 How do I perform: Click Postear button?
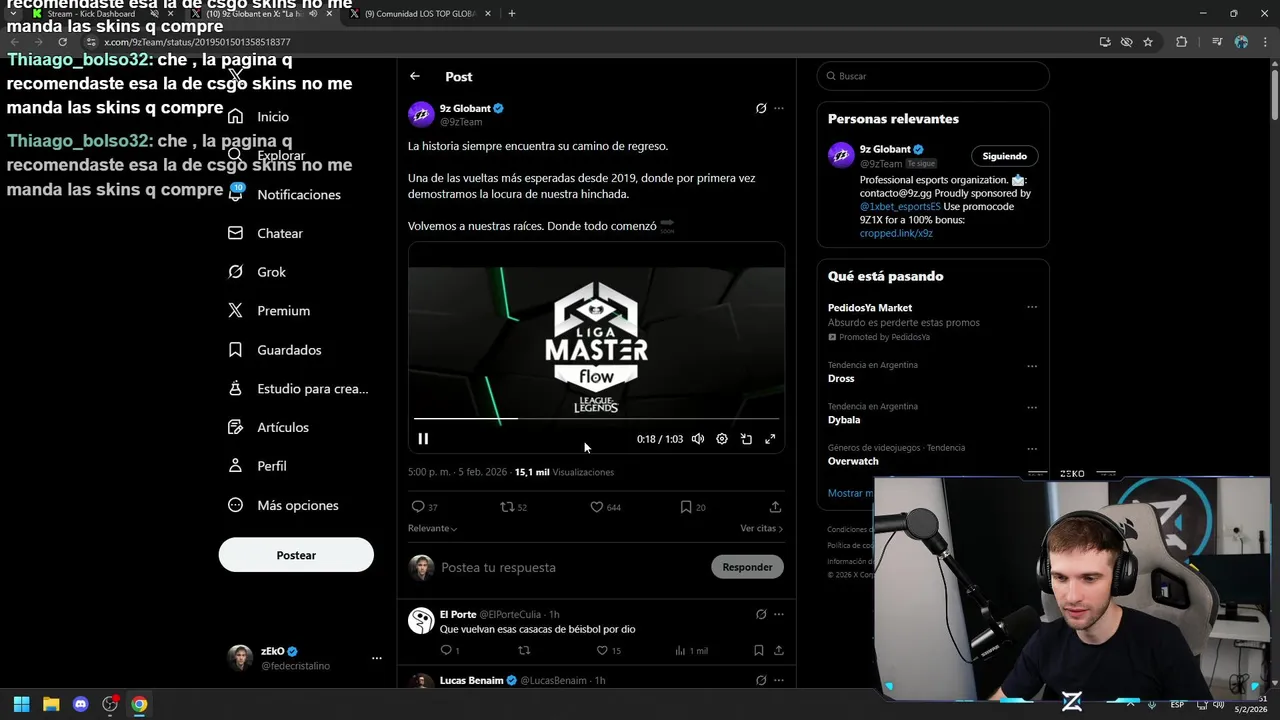pos(296,555)
